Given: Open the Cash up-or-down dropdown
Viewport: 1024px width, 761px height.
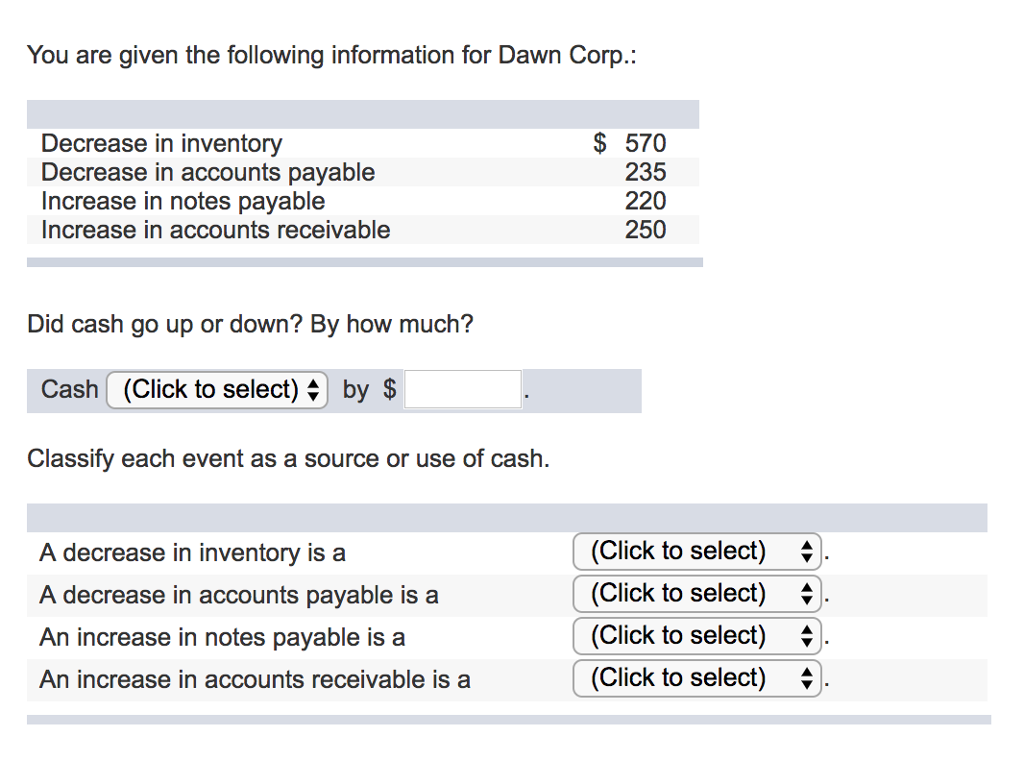Looking at the screenshot, I should click(216, 390).
